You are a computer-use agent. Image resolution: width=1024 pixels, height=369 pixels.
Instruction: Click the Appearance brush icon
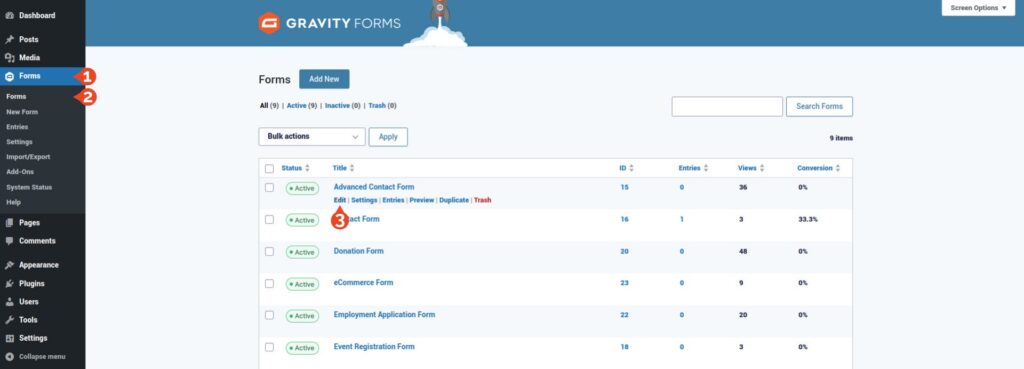point(10,265)
